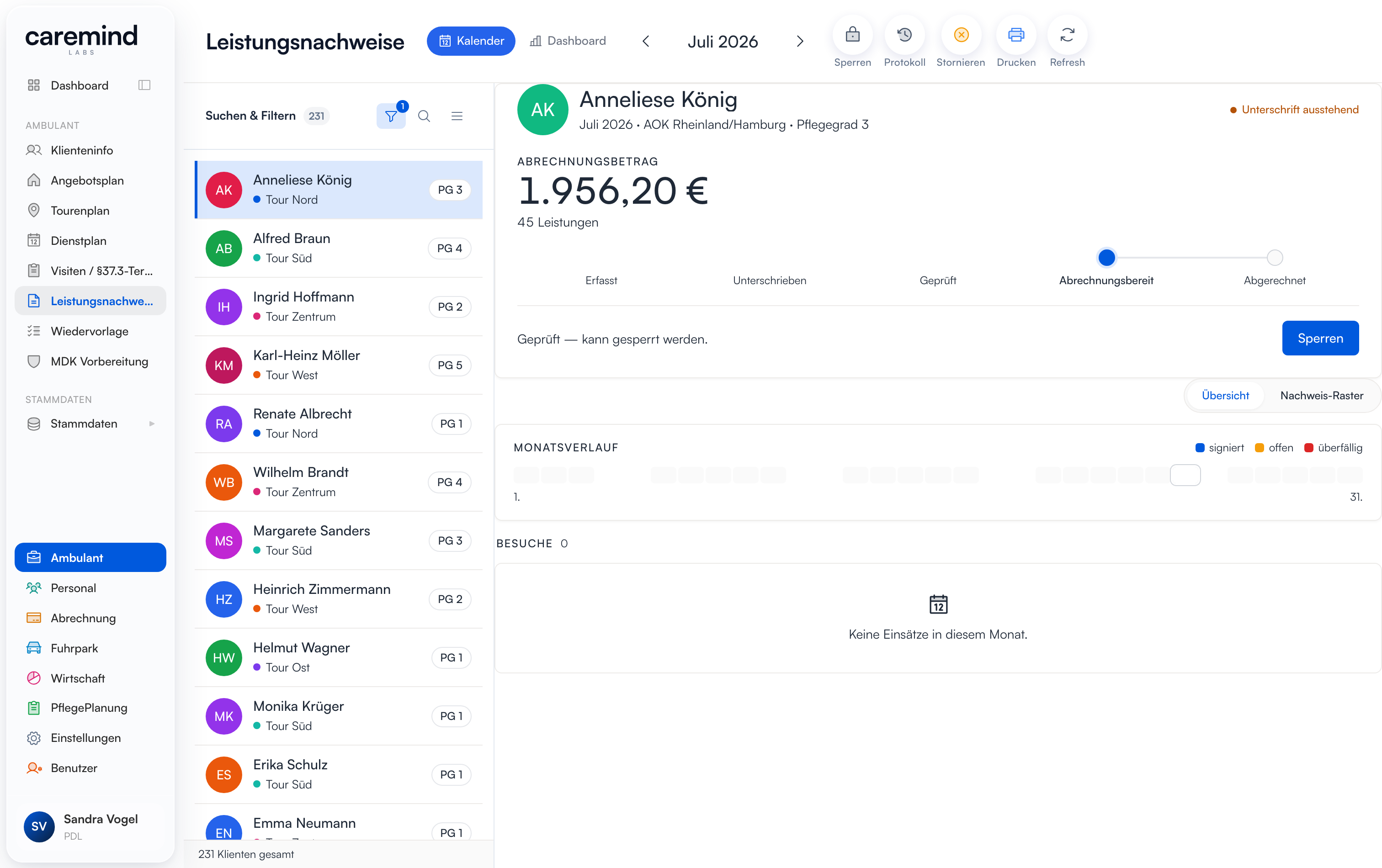Open the list options hamburger icon
The width and height of the screenshot is (1382, 868).
[x=457, y=116]
